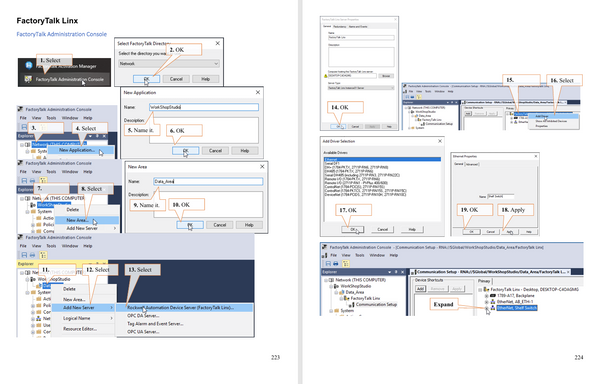Image resolution: width=600 pixels, height=384 pixels.
Task: Select the Primary tab in Communication Setup
Action: pos(484,281)
